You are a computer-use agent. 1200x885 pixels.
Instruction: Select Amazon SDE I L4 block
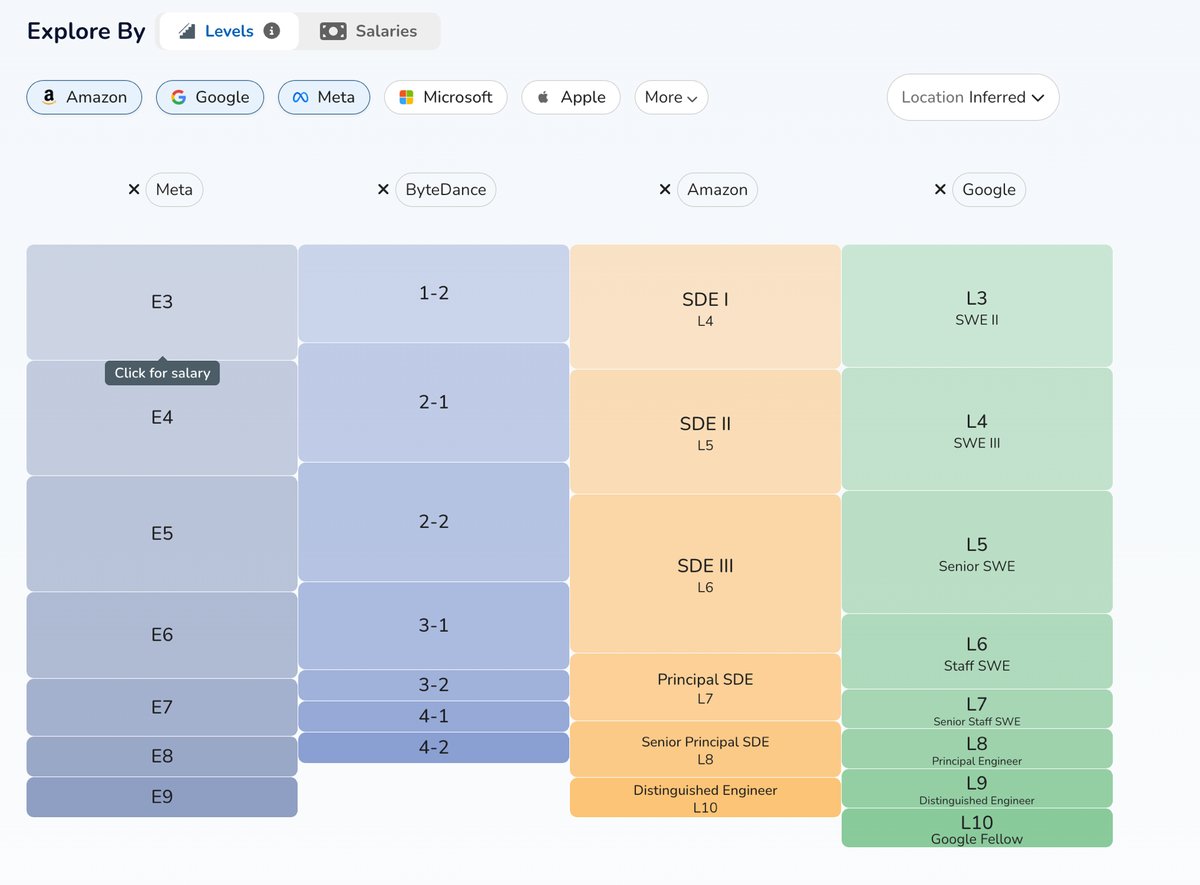pos(705,307)
